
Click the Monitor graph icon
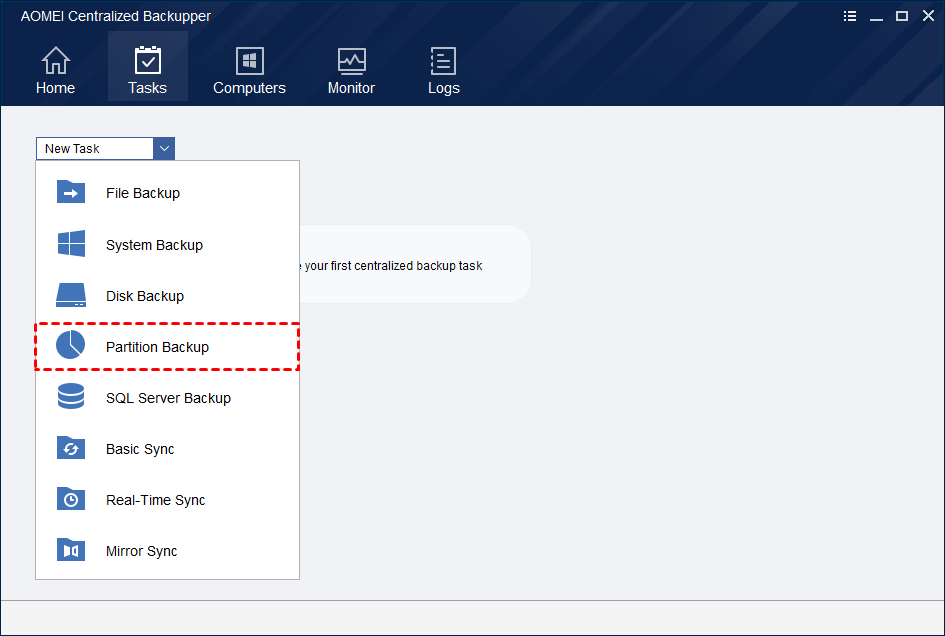tap(351, 61)
